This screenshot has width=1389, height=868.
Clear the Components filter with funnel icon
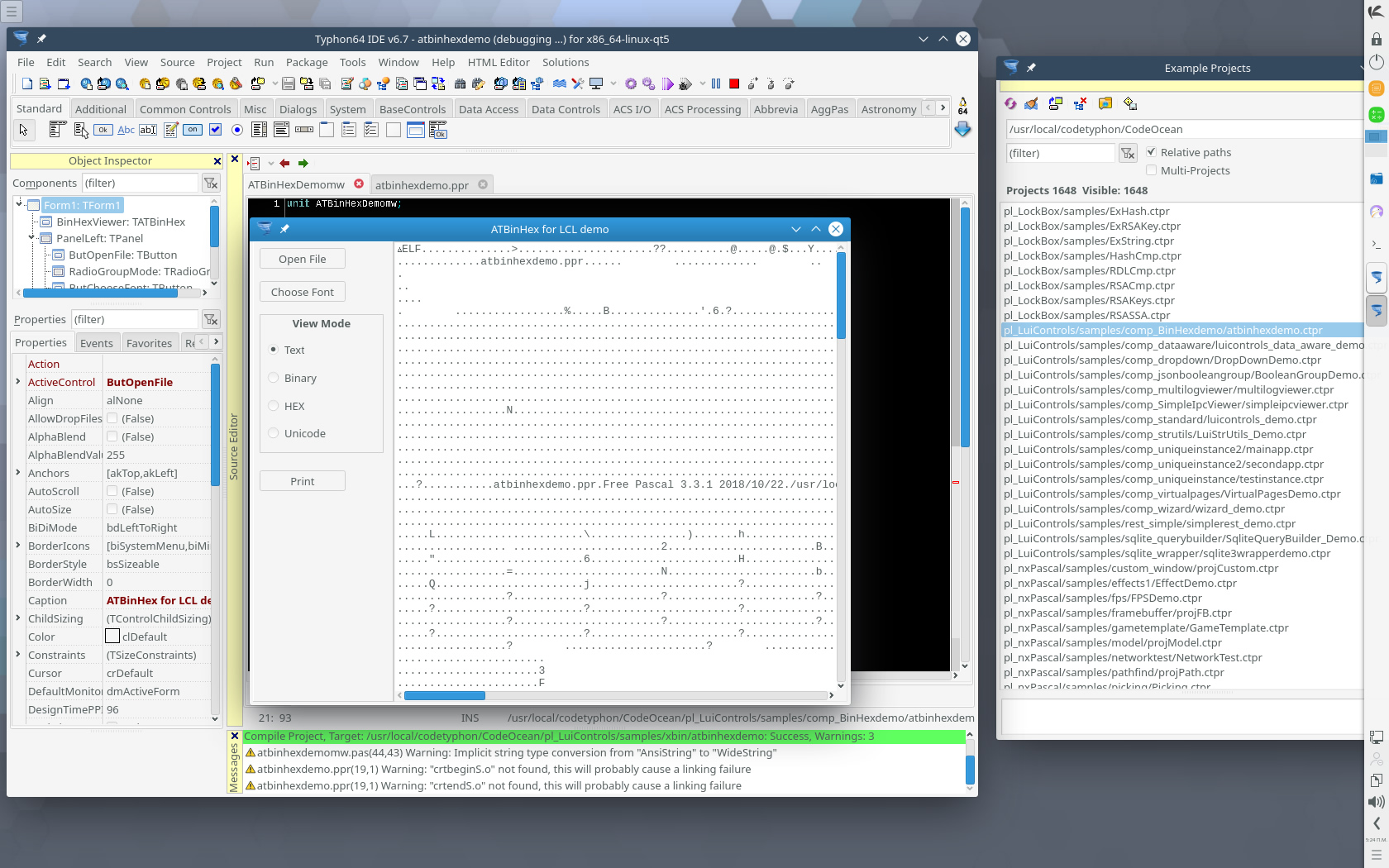211,184
